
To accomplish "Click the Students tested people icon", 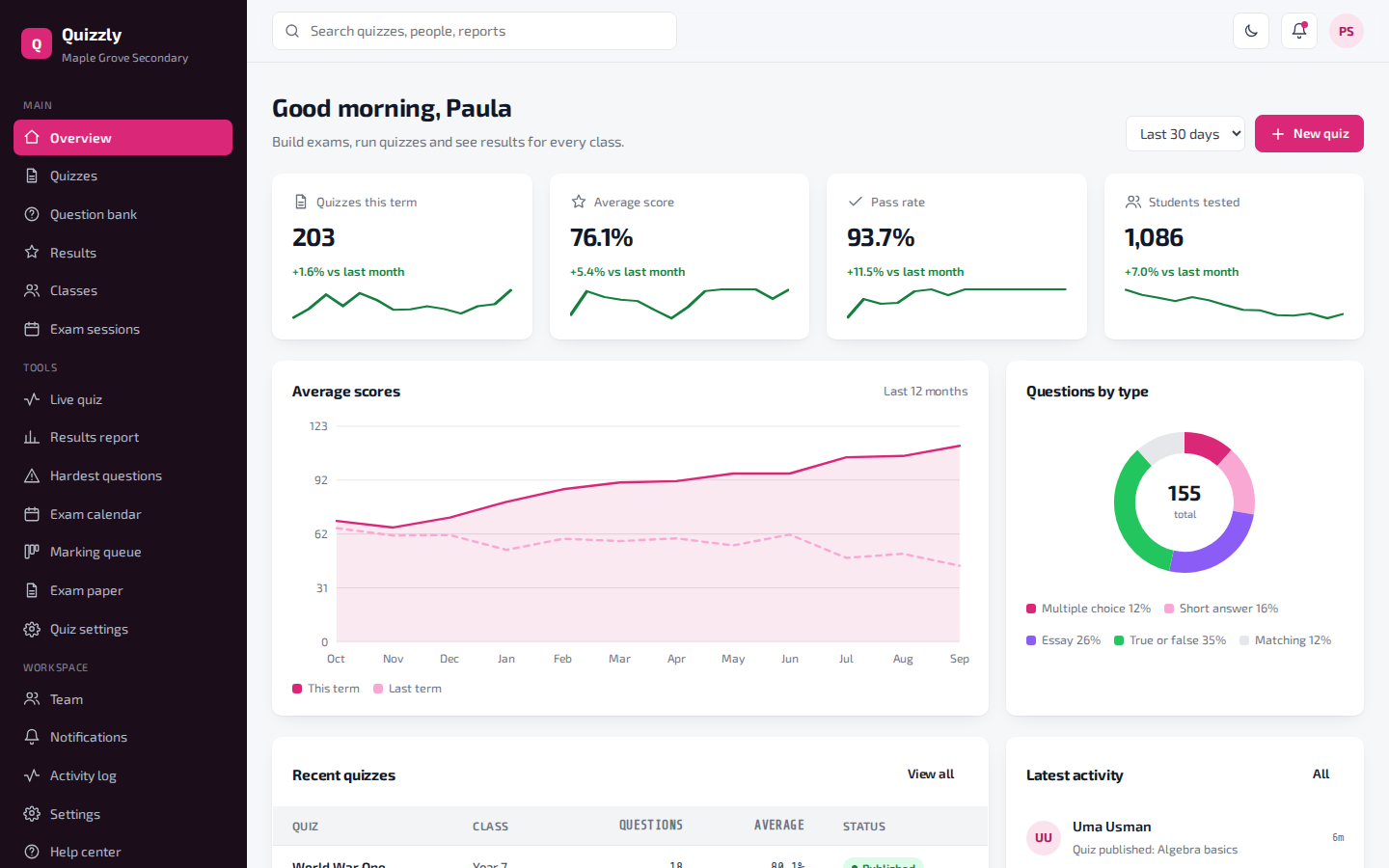I will (1133, 202).
